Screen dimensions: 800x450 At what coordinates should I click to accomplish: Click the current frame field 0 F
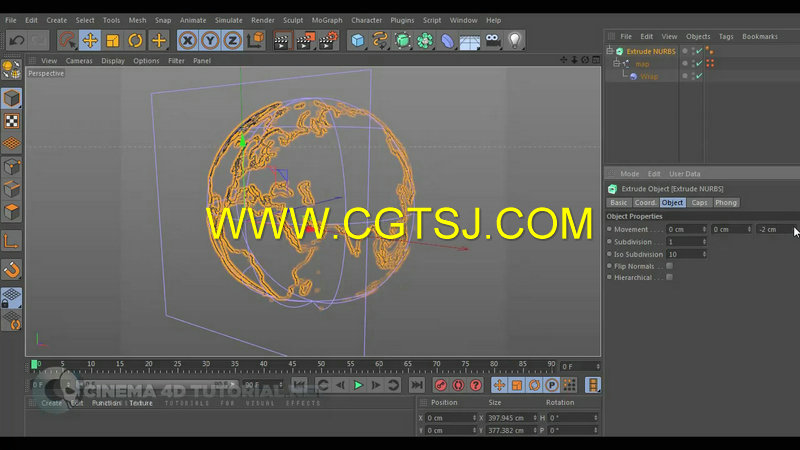coord(577,366)
